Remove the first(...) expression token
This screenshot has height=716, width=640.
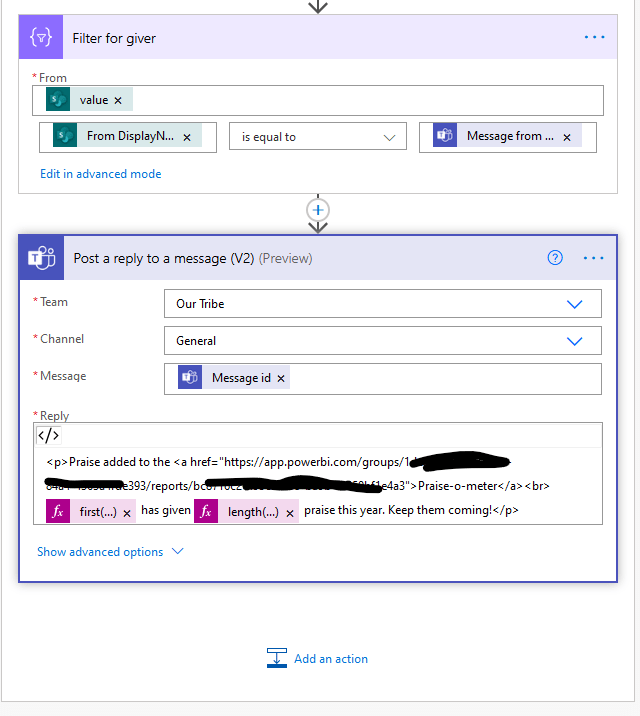click(x=127, y=511)
